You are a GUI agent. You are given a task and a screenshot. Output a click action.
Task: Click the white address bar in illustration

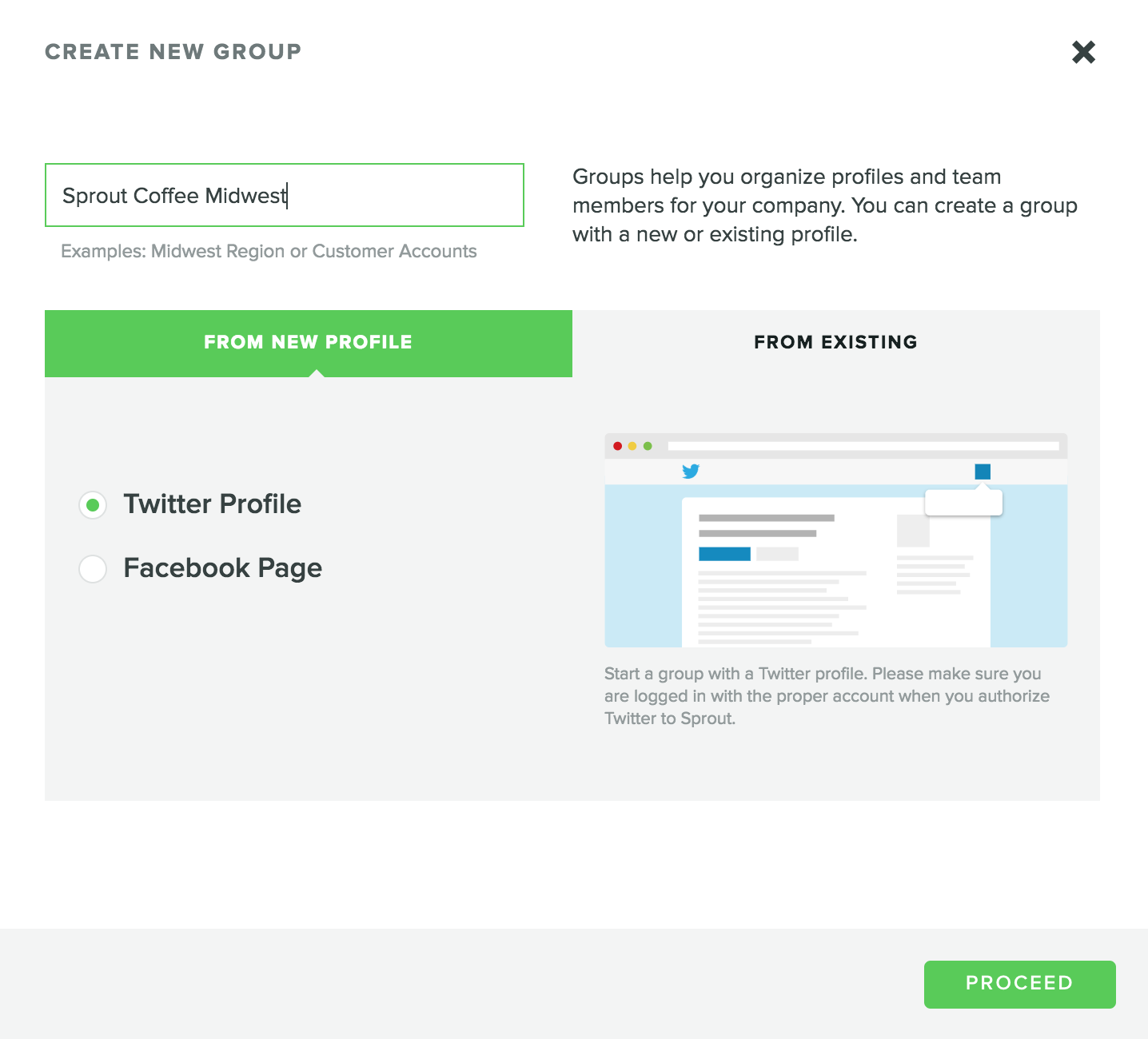tap(863, 446)
